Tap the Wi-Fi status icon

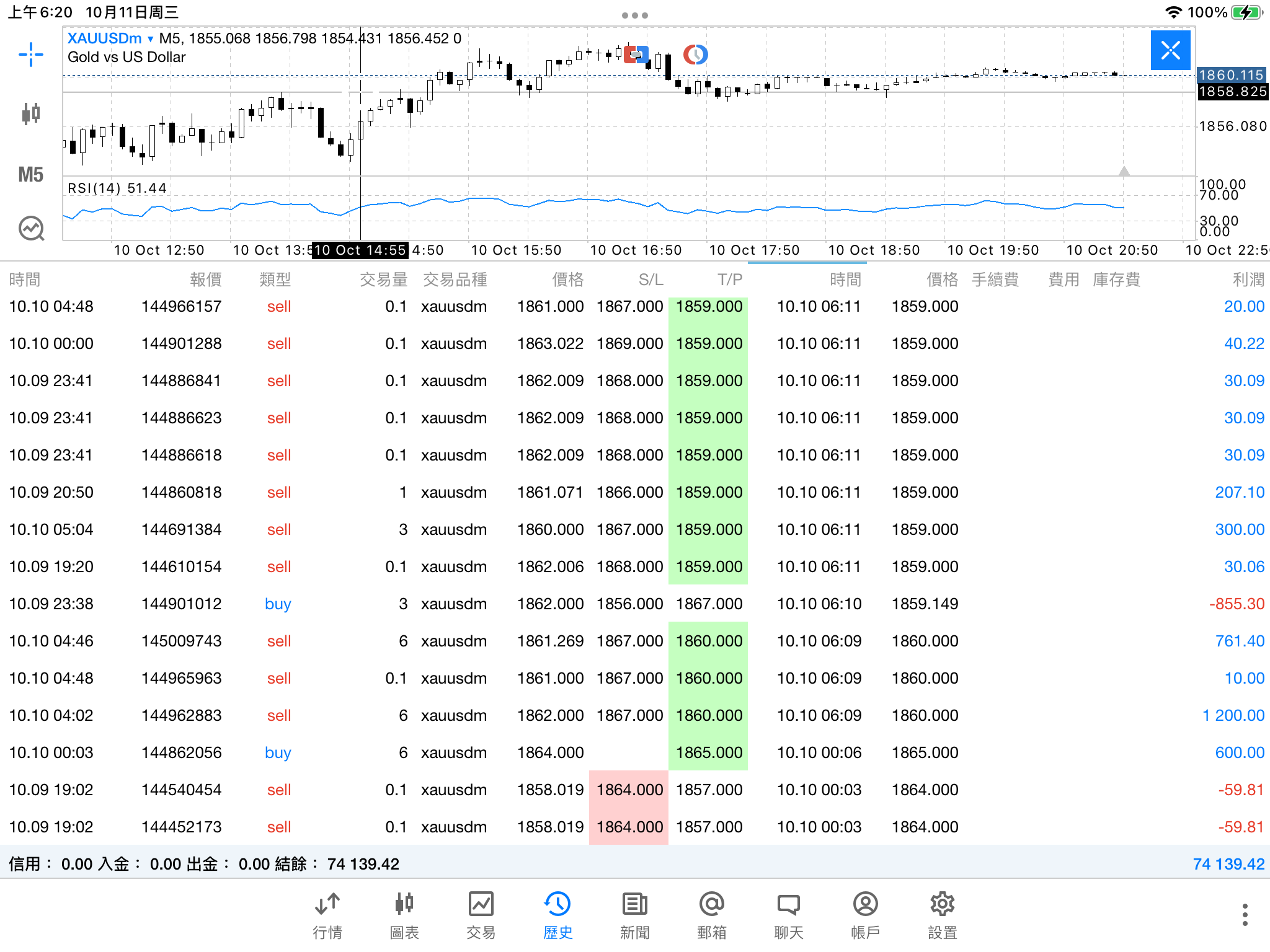point(1173,12)
